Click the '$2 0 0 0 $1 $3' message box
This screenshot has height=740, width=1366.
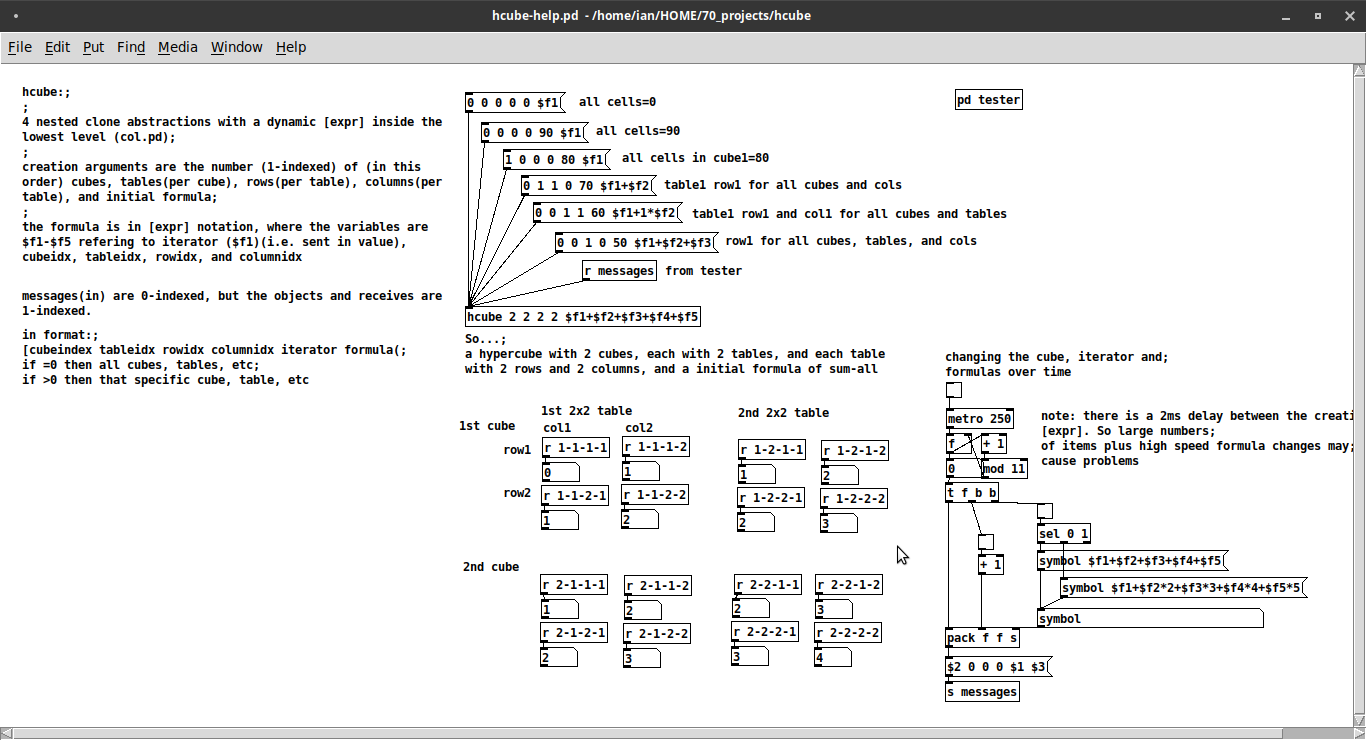pyautogui.click(x=998, y=667)
